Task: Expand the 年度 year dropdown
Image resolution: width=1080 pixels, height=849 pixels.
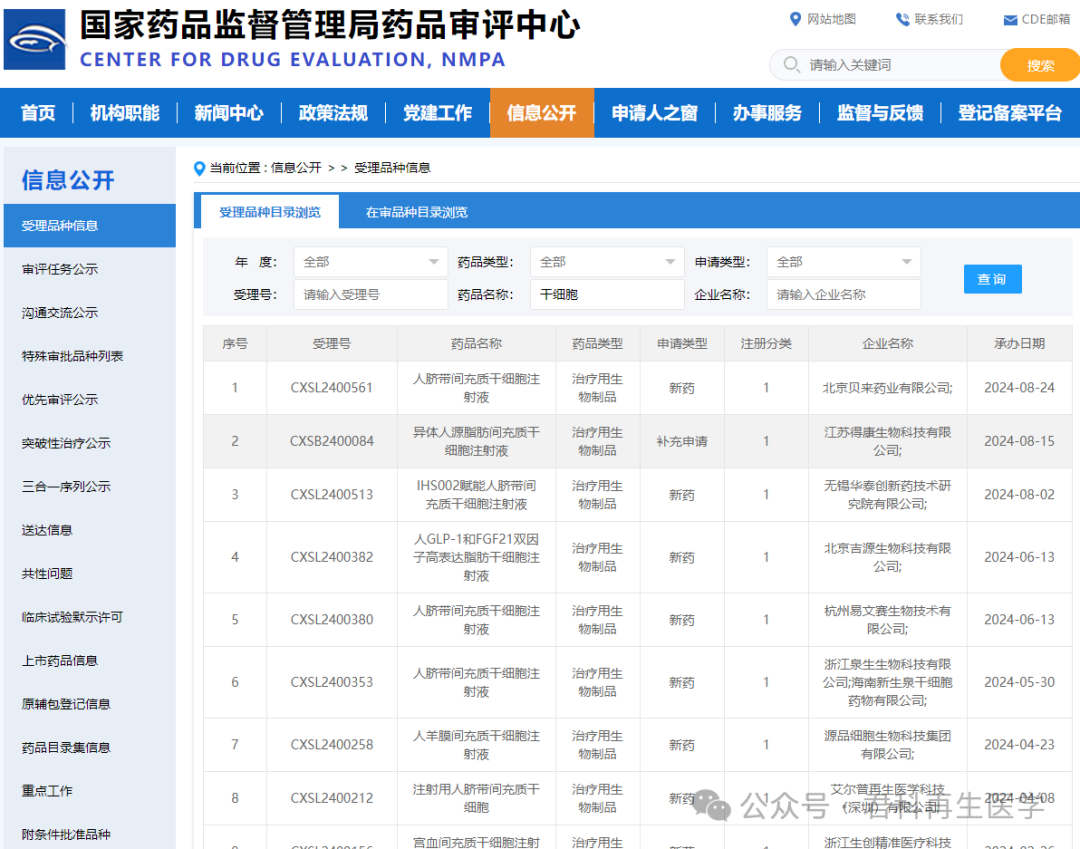Action: (371, 262)
